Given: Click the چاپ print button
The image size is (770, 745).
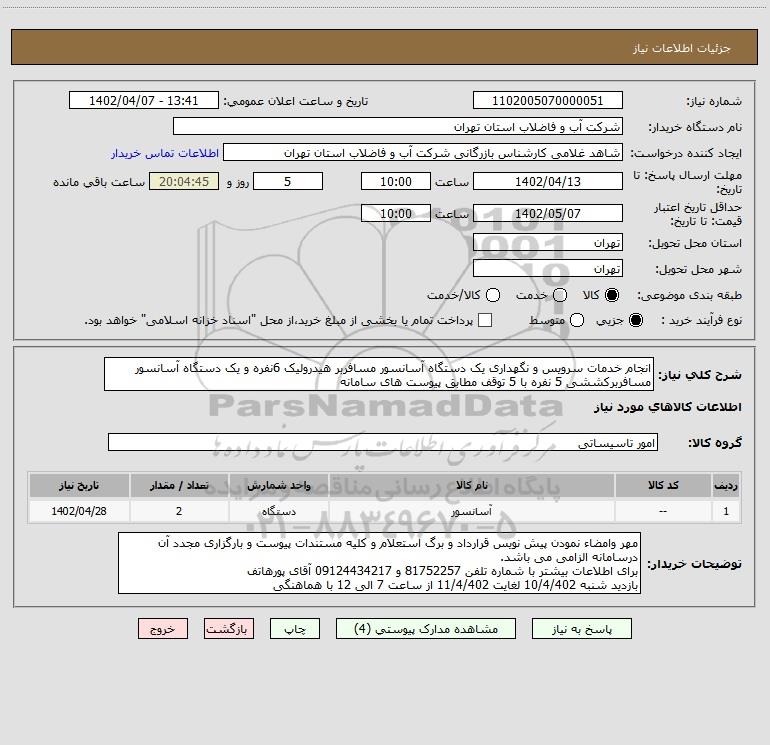Looking at the screenshot, I should pyautogui.click(x=295, y=629).
